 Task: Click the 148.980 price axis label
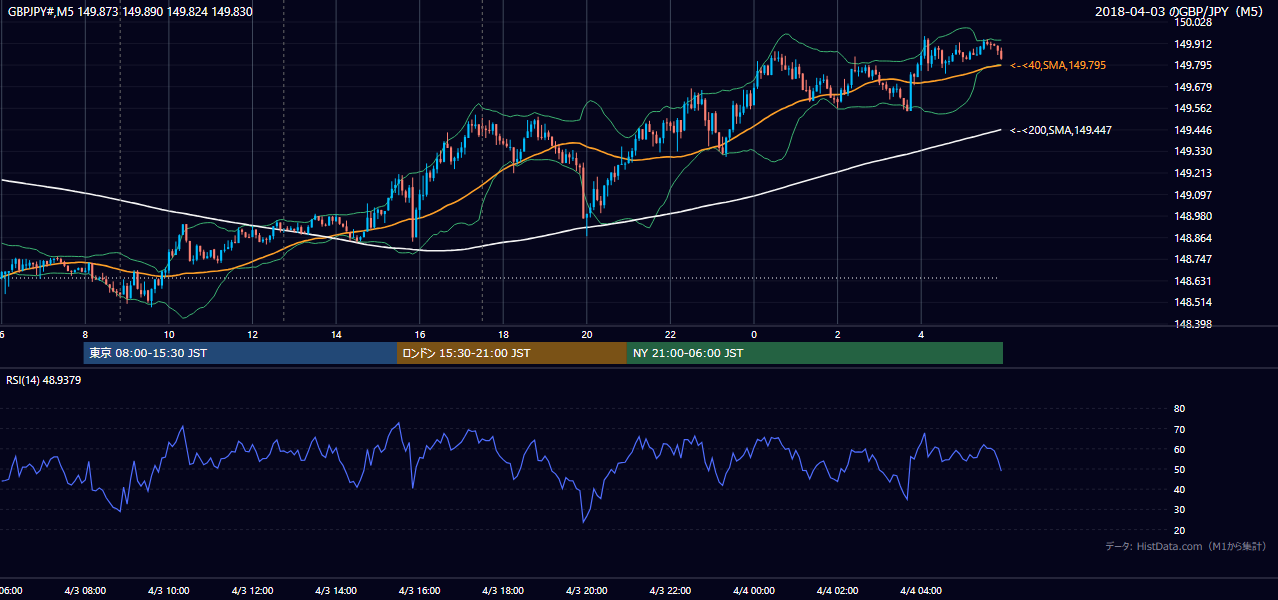1193,216
